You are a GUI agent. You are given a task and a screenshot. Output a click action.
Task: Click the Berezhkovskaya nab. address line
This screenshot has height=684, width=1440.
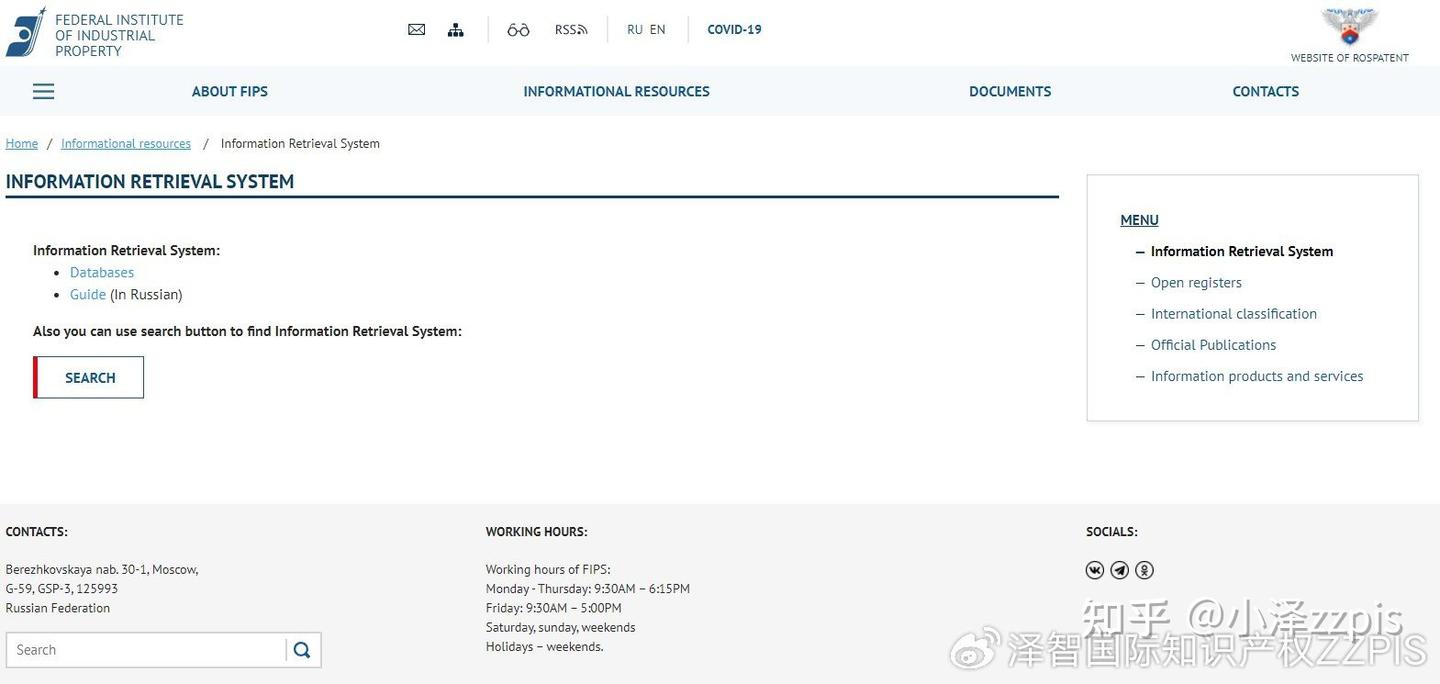[x=102, y=569]
